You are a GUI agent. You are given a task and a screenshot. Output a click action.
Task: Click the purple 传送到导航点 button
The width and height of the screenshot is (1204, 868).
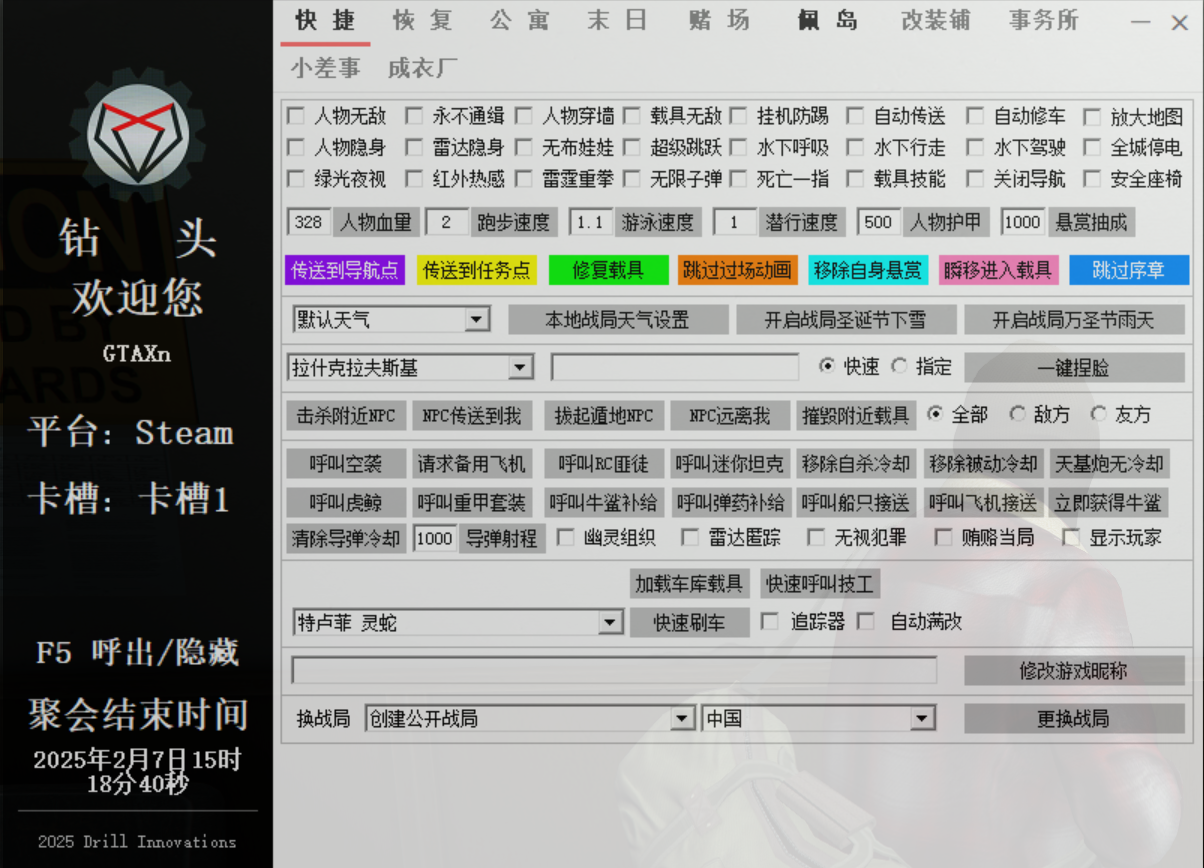[x=345, y=270]
